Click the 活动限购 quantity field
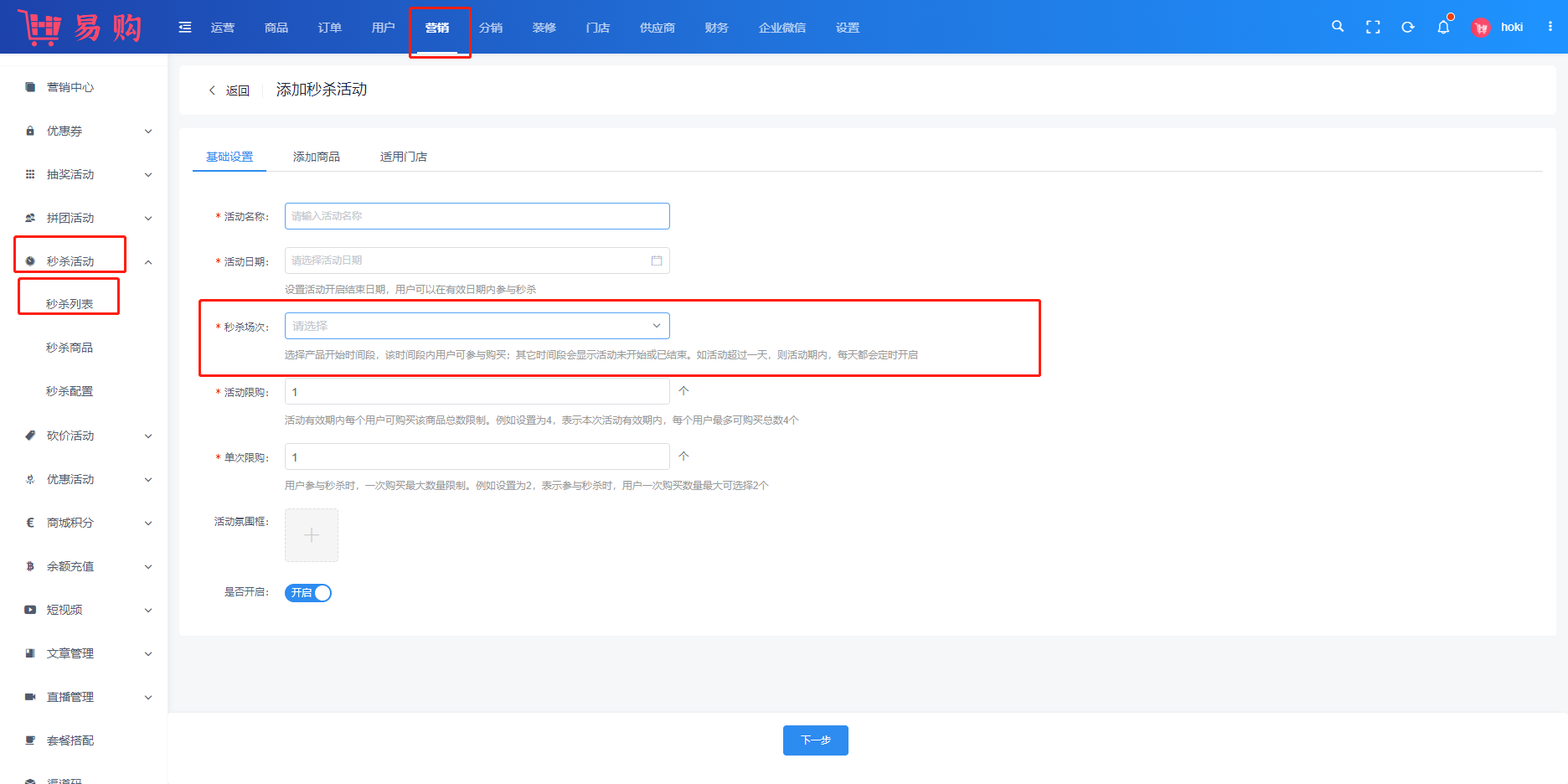 [477, 392]
